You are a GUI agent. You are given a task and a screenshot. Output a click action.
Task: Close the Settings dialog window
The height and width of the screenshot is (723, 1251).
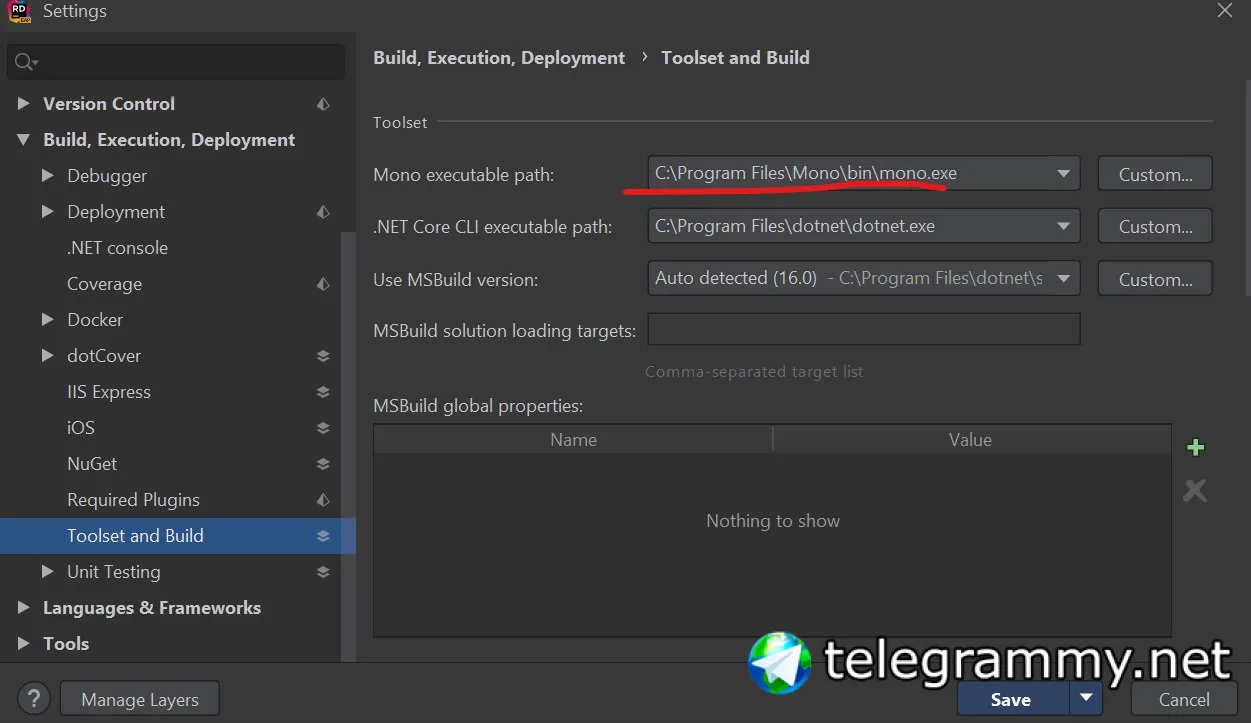click(x=1224, y=10)
